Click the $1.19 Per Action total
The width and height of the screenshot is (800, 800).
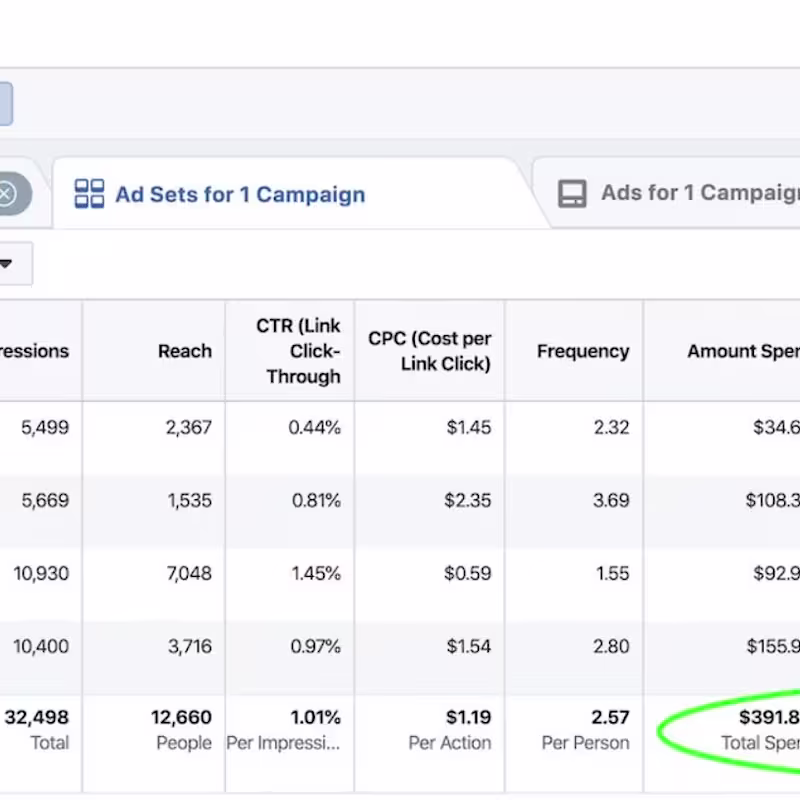(468, 718)
